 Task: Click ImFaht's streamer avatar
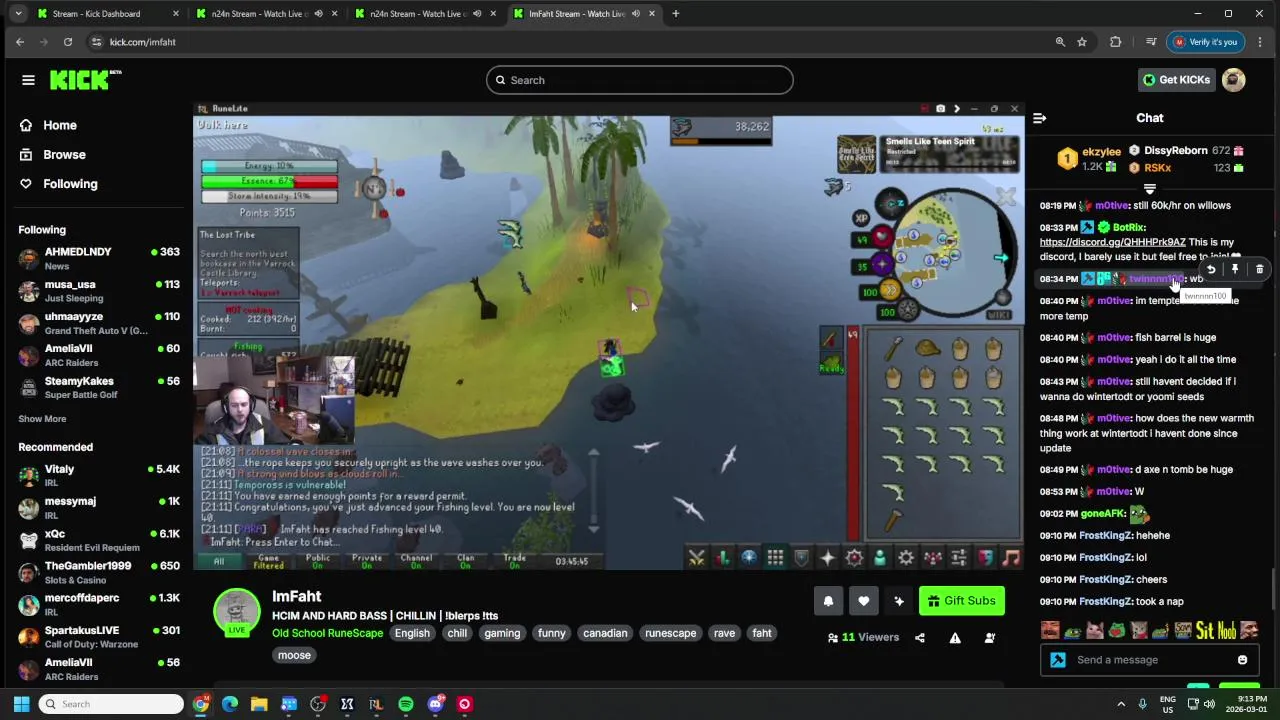(236, 613)
